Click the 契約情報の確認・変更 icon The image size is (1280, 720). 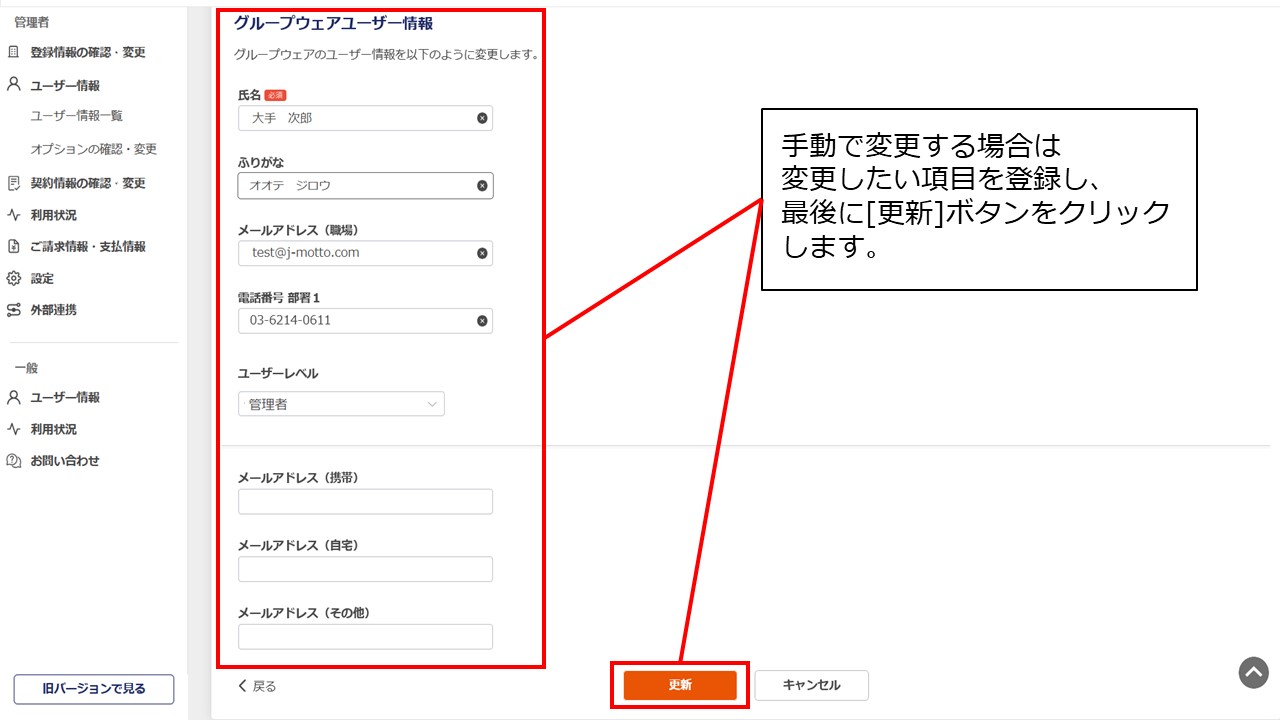click(15, 182)
